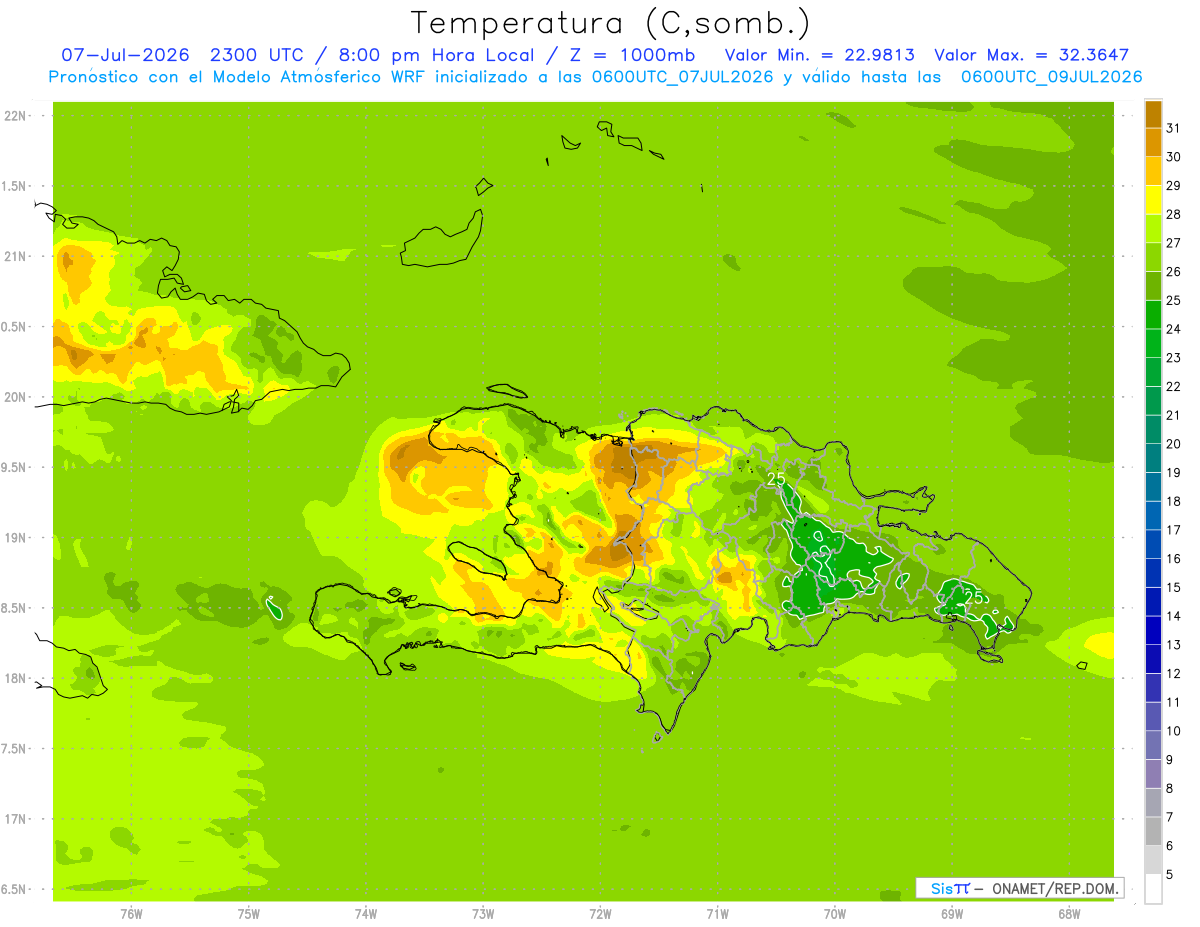Click the yellow legend swatch between 28 and 29
Image resolution: width=1200 pixels, height=927 pixels.
(1153, 200)
